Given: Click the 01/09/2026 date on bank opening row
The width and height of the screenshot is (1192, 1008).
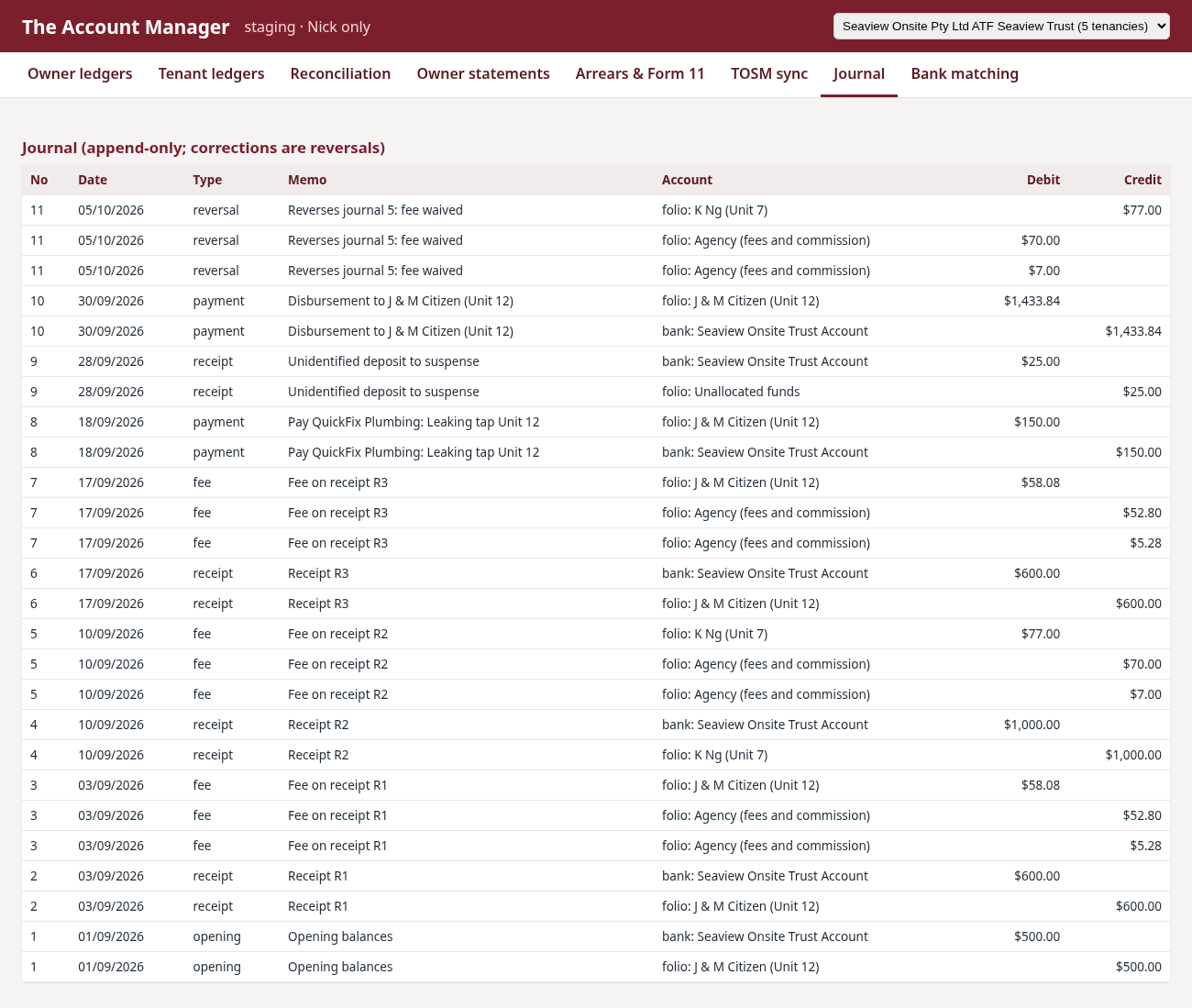Looking at the screenshot, I should (x=111, y=936).
